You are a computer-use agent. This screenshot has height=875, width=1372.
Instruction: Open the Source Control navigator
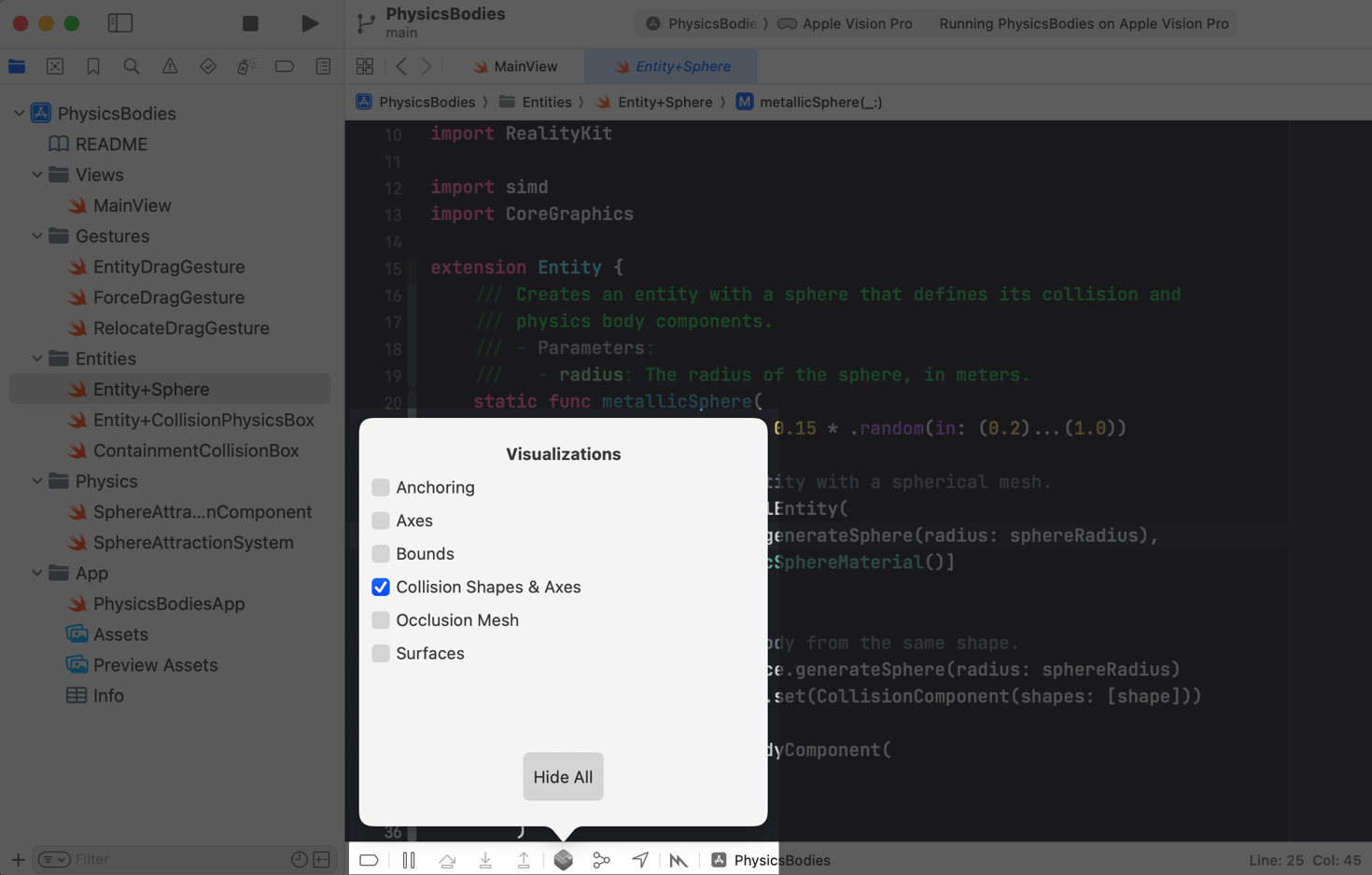55,66
